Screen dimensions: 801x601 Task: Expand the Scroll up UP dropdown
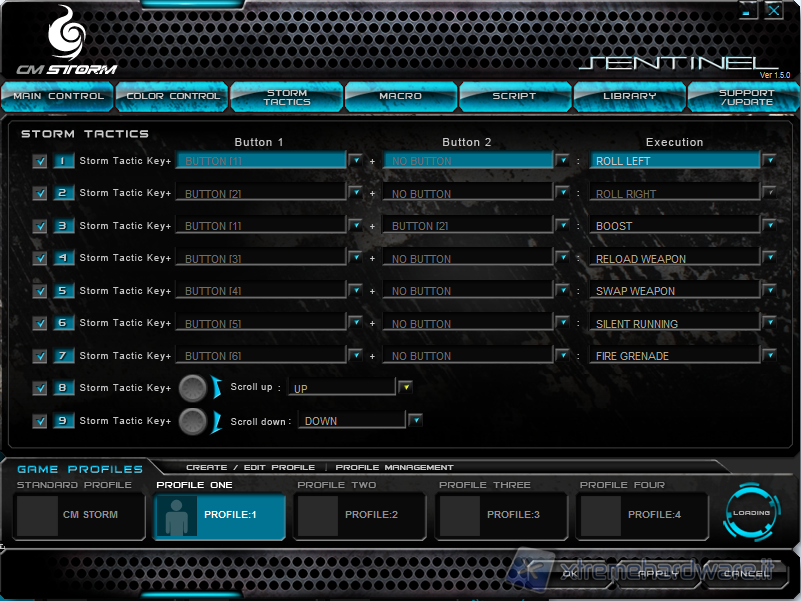[x=406, y=387]
